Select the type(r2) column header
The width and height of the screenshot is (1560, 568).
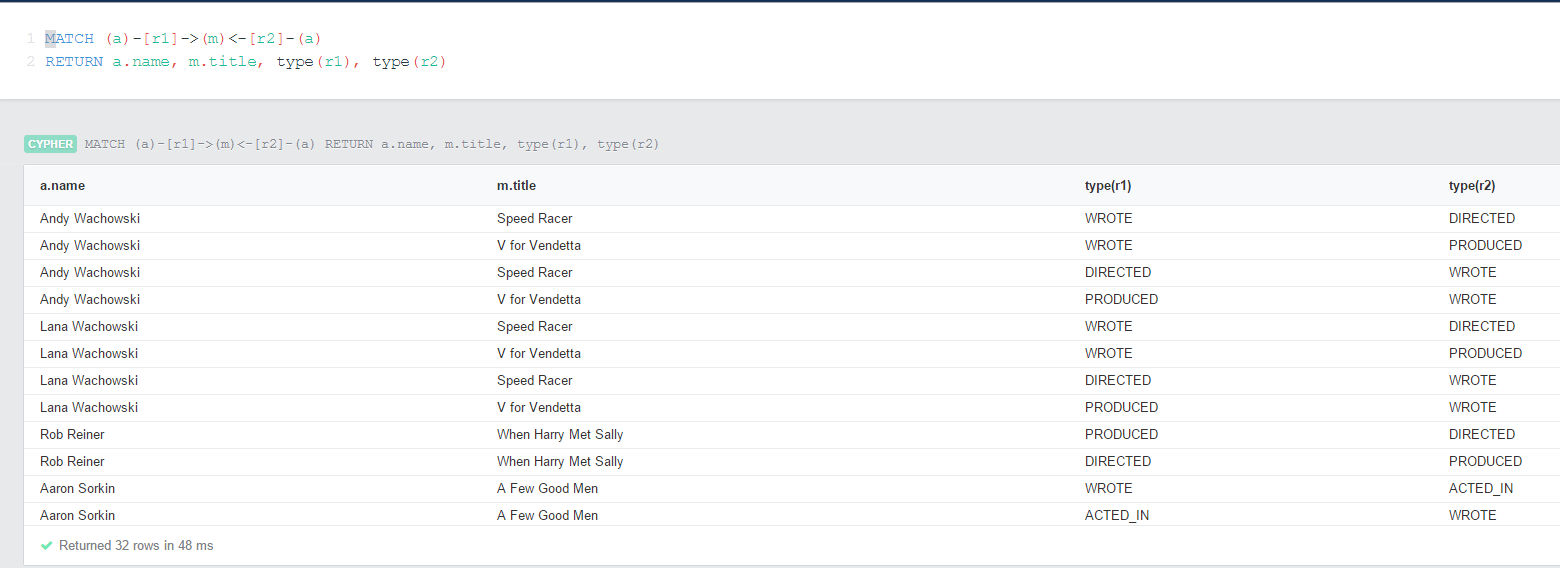(x=1472, y=185)
